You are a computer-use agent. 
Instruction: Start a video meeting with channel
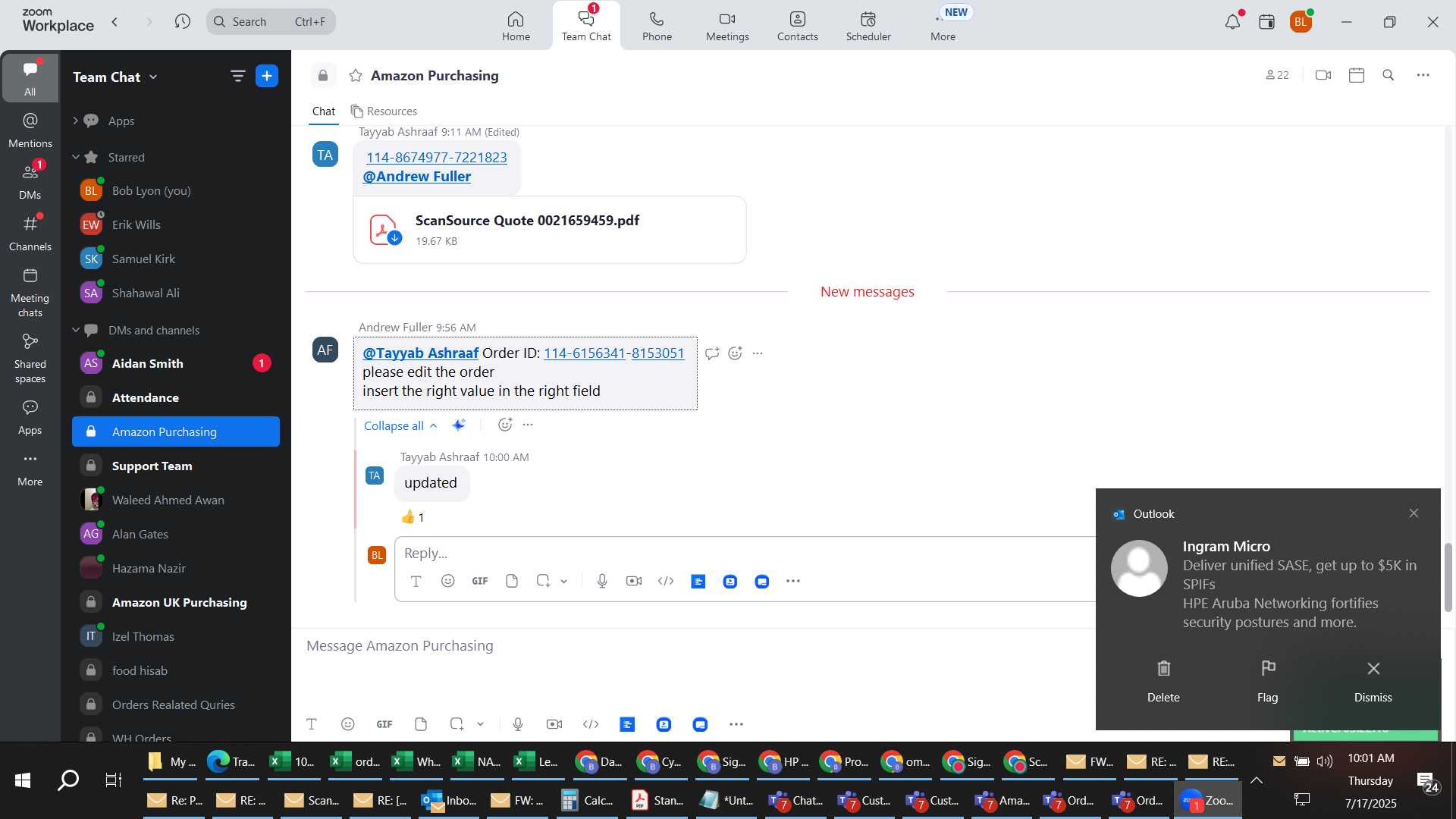[1323, 75]
